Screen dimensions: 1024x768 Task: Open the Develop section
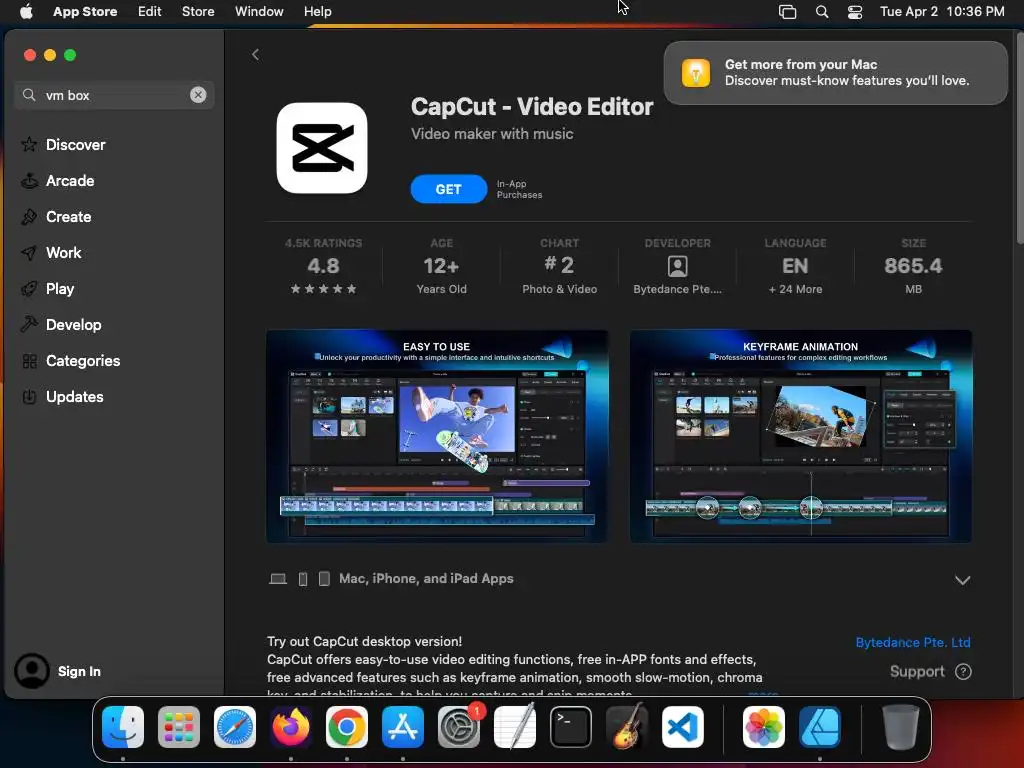point(73,325)
